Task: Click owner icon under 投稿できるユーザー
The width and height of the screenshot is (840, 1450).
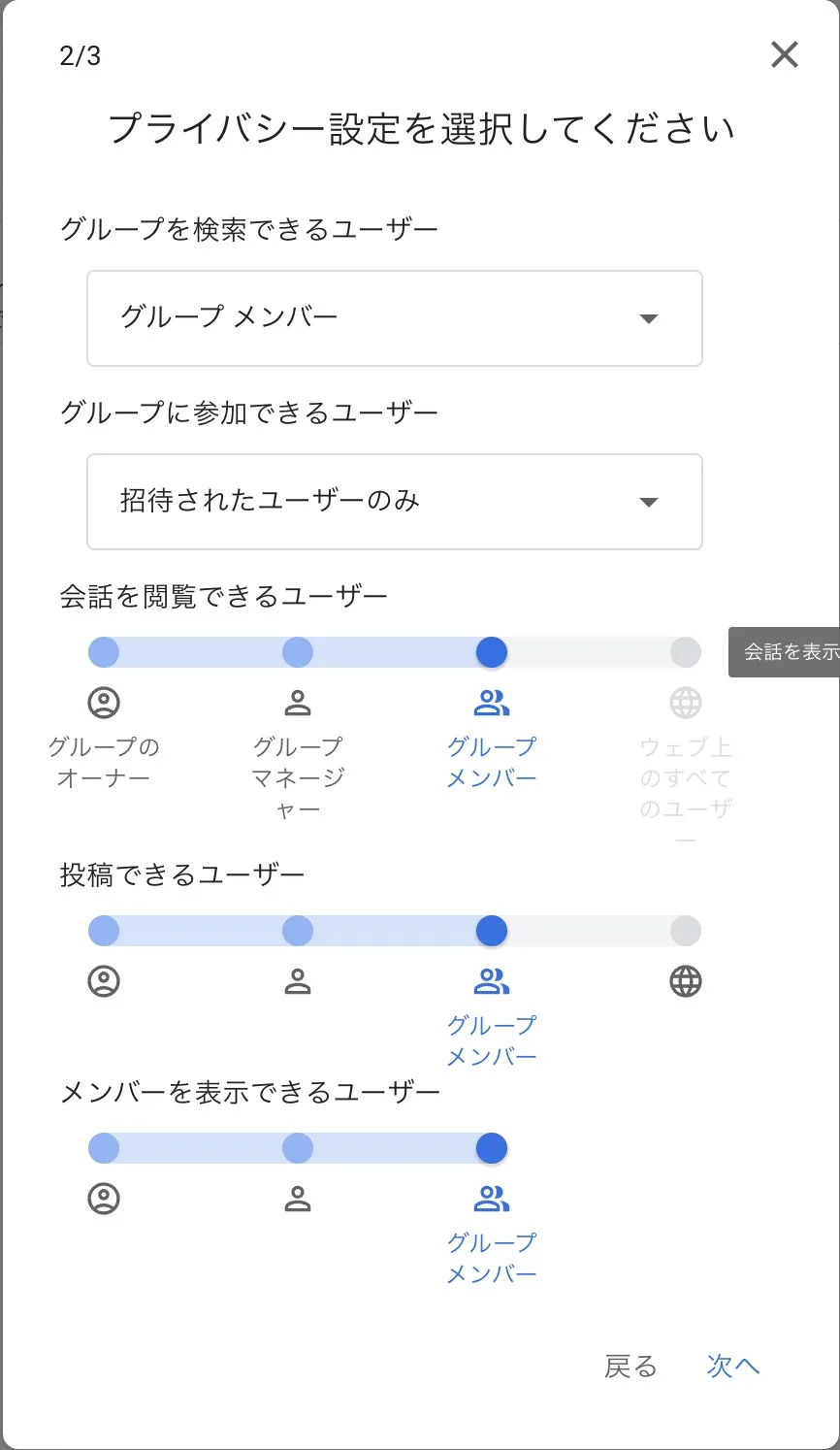Action: coord(104,981)
